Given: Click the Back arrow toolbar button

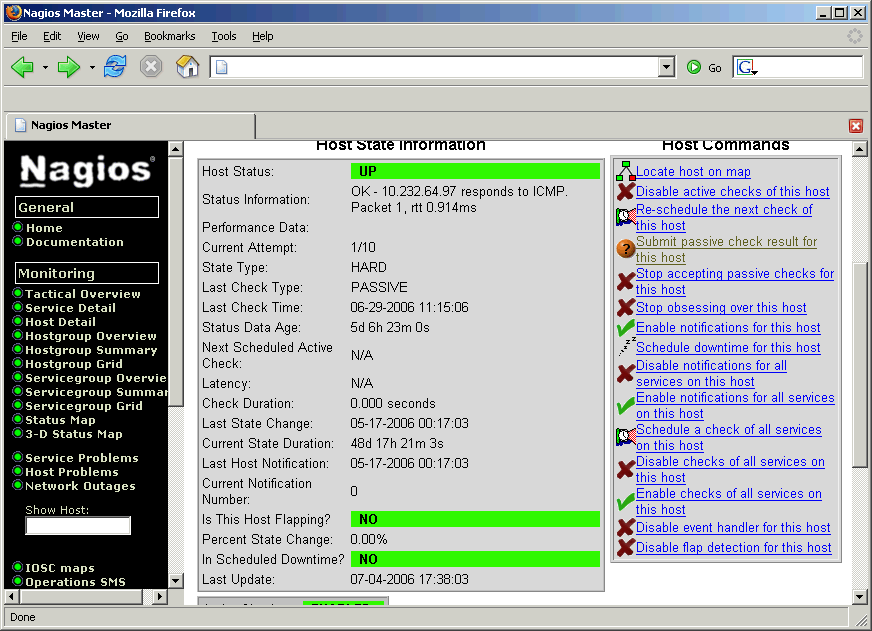Looking at the screenshot, I should coord(23,67).
